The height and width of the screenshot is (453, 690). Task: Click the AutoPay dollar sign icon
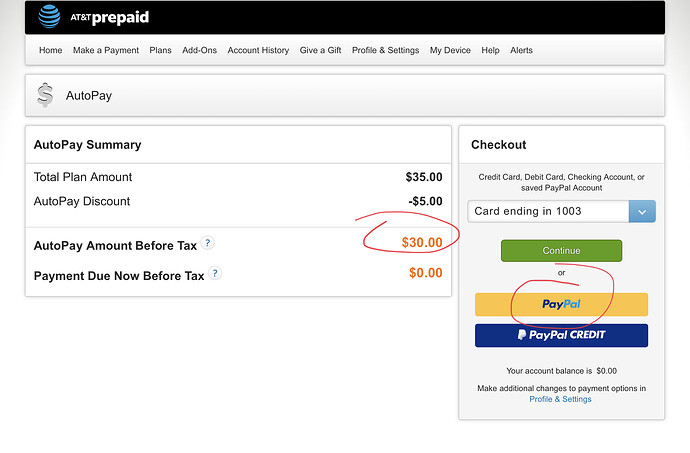click(45, 95)
